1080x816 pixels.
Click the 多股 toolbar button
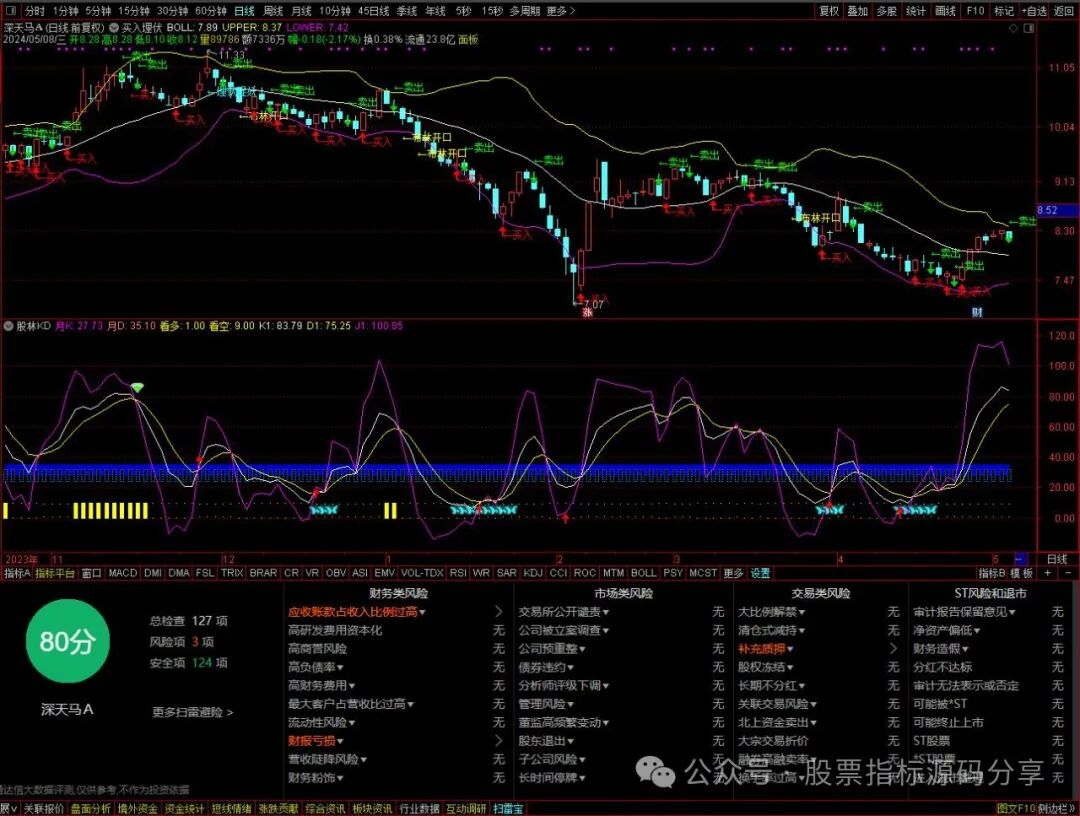pyautogui.click(x=886, y=11)
